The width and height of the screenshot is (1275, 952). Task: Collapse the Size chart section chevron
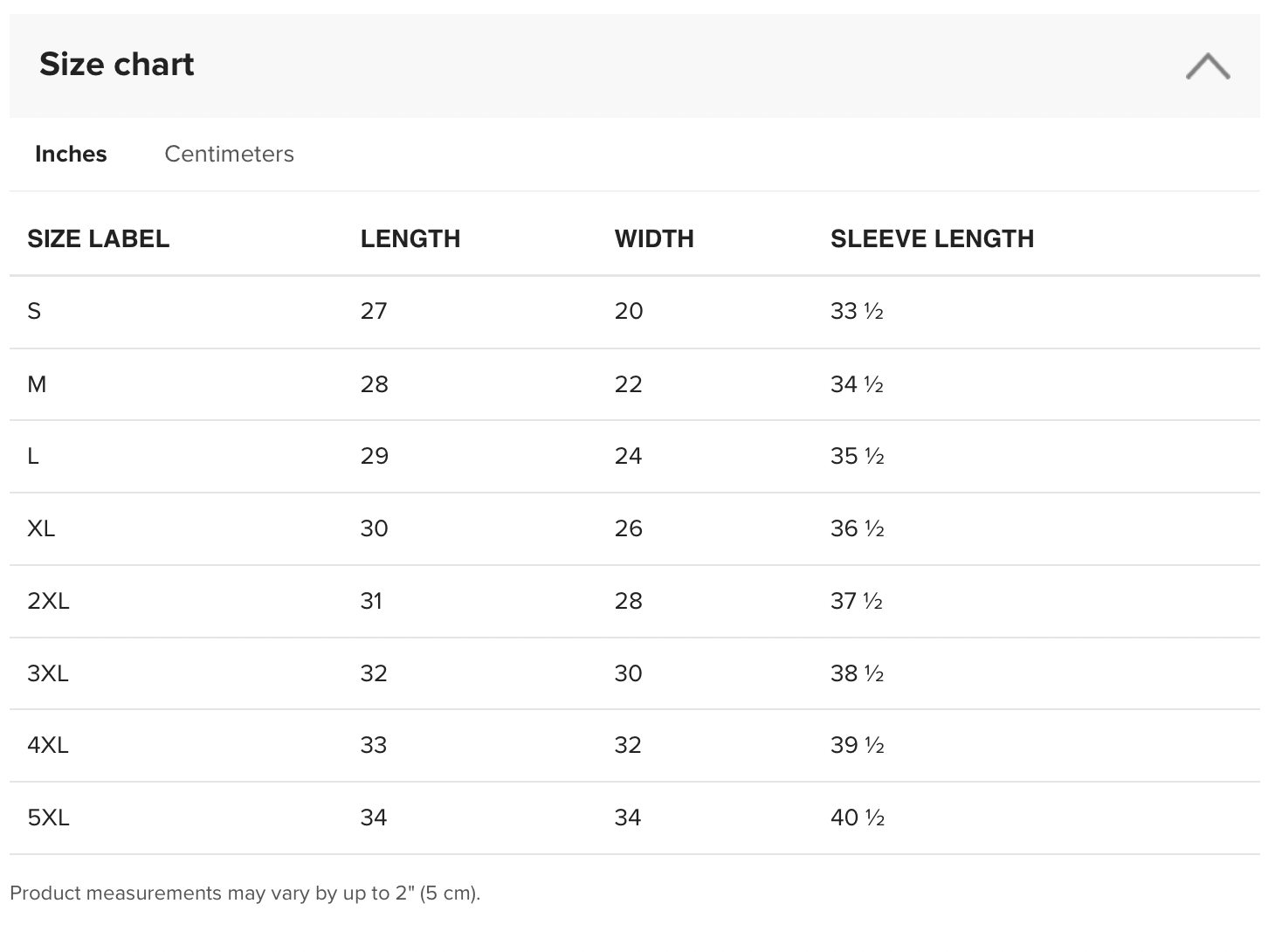coord(1208,66)
